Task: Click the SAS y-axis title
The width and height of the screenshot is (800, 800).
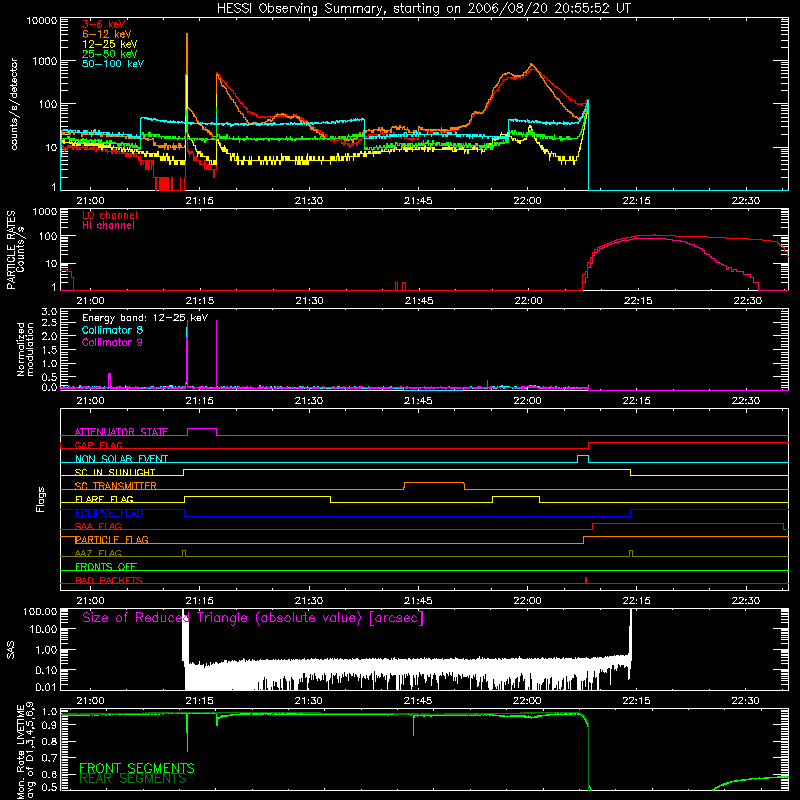Action: click(x=11, y=650)
